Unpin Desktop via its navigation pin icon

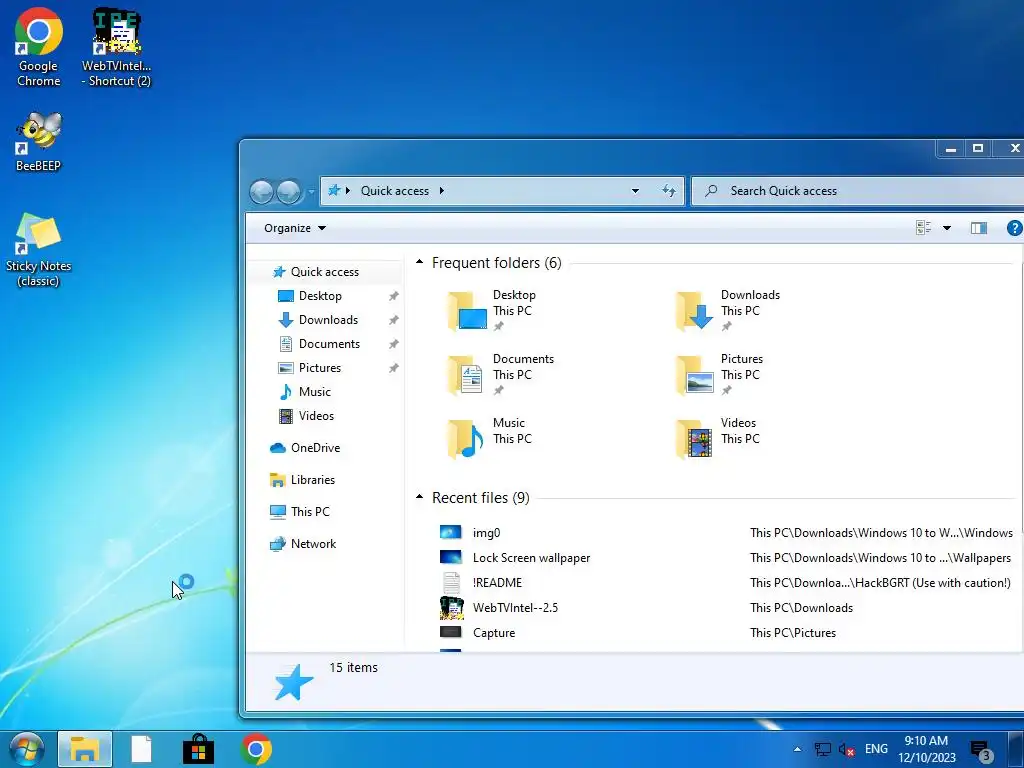point(393,296)
